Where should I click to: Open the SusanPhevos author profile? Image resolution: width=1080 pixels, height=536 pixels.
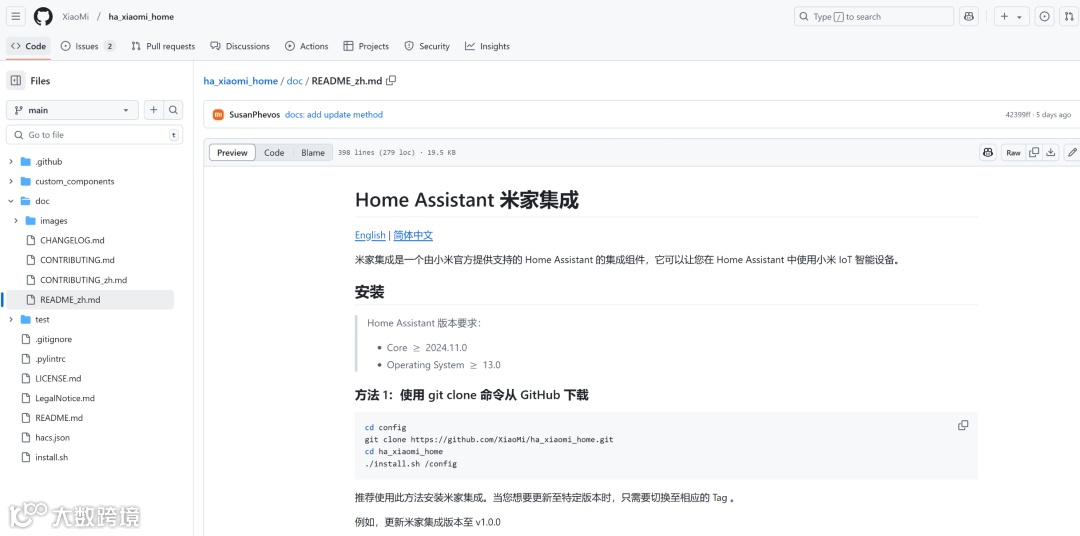click(x=255, y=114)
